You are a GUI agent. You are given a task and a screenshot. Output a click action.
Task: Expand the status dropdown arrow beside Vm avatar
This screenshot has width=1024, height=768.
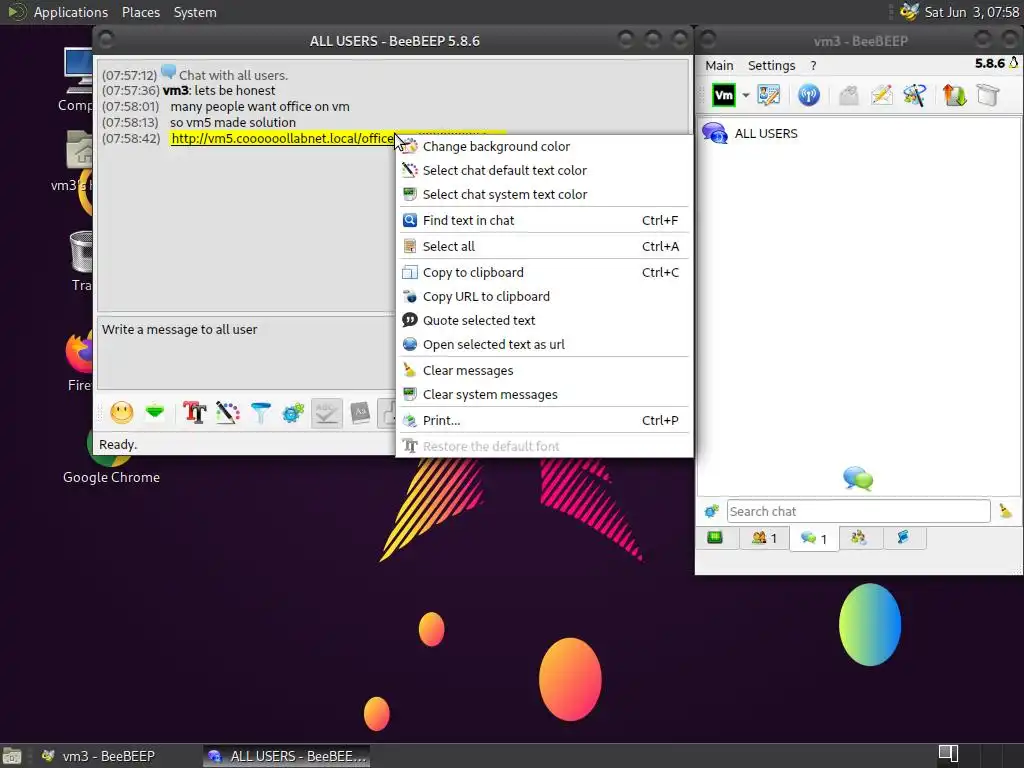tap(746, 95)
